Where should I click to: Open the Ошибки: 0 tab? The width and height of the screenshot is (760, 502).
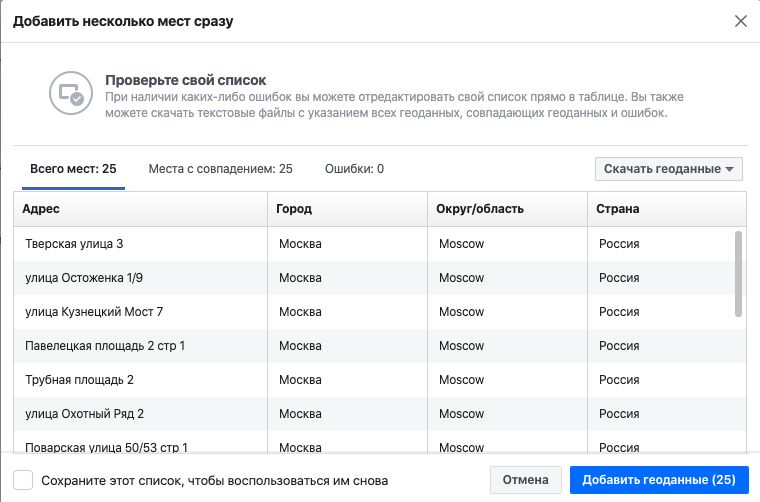pyautogui.click(x=354, y=169)
